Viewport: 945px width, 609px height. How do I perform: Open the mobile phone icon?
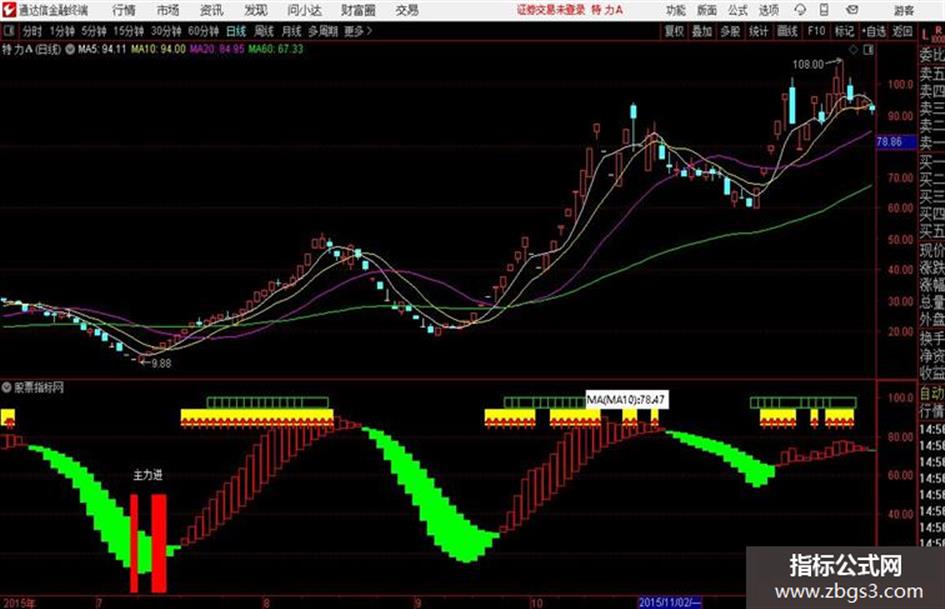click(x=824, y=10)
